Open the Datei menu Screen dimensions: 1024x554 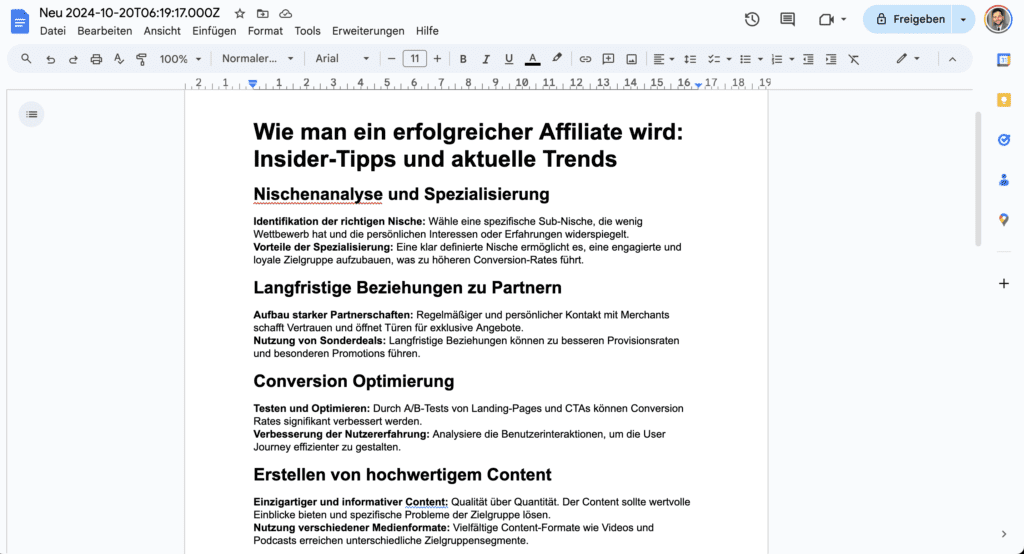pos(53,31)
